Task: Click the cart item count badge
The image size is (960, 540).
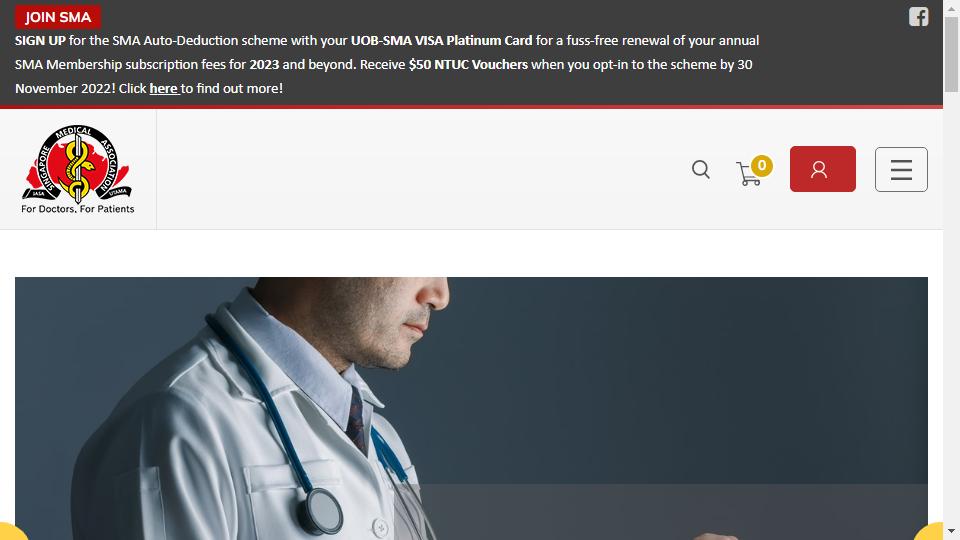Action: (762, 165)
